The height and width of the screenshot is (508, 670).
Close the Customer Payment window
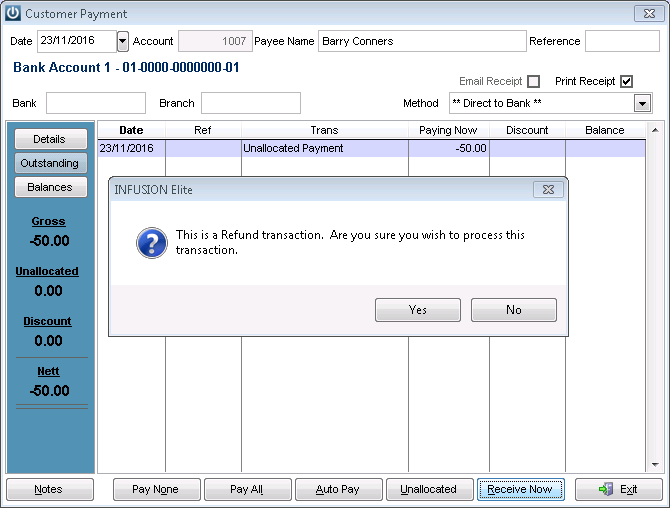649,14
